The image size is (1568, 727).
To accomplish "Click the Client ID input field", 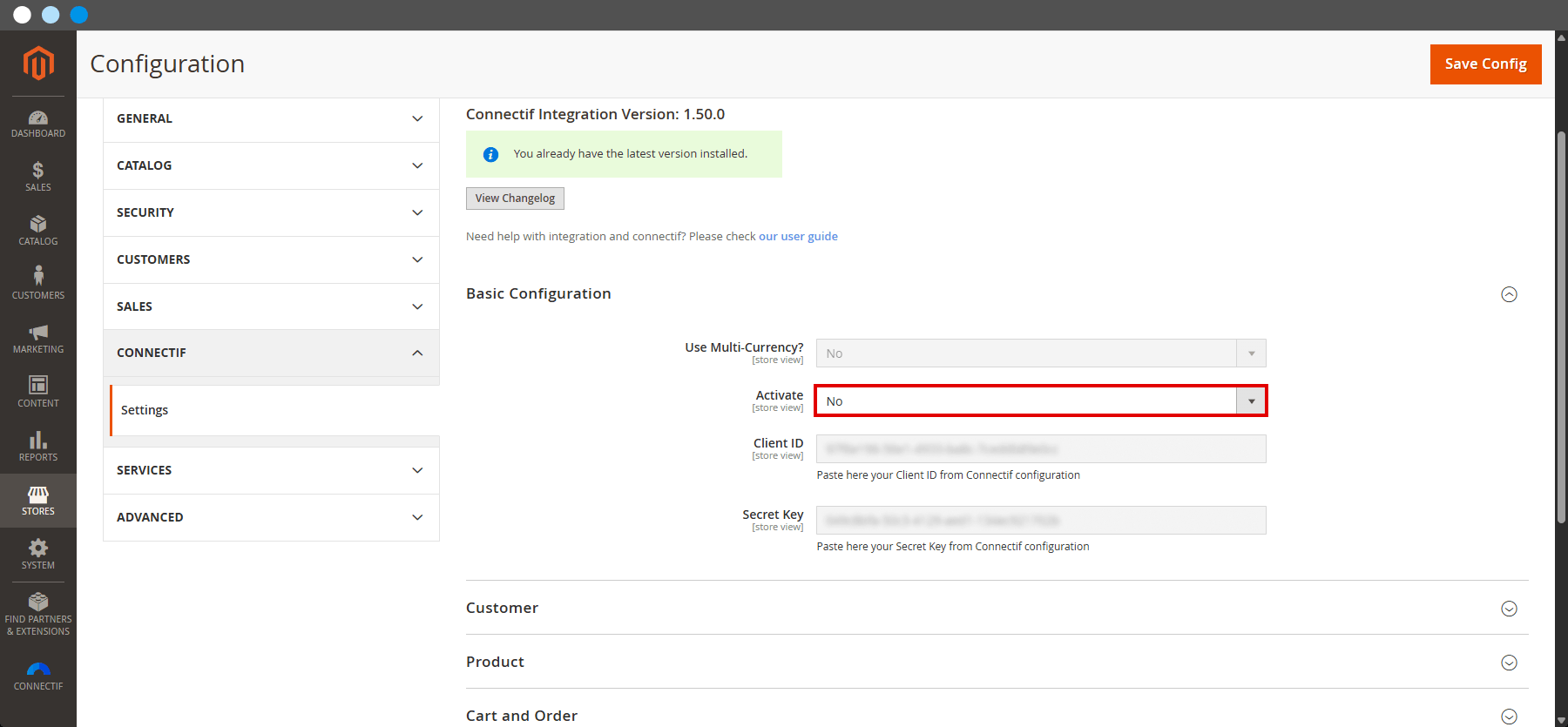I will click(1041, 449).
